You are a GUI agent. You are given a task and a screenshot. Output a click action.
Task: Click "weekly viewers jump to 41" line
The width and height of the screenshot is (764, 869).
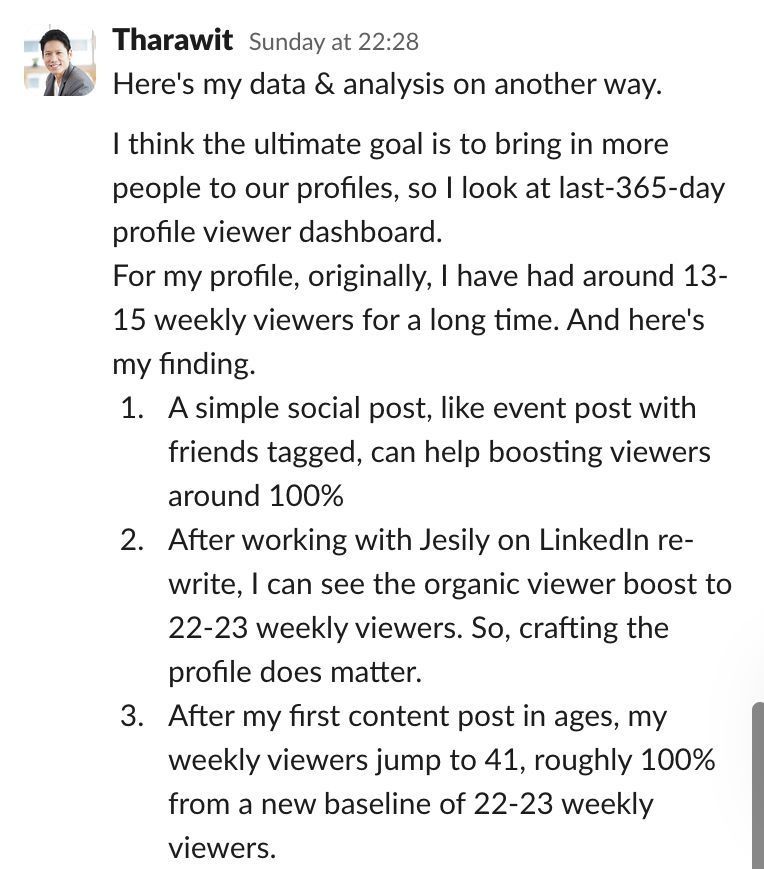pyautogui.click(x=442, y=760)
